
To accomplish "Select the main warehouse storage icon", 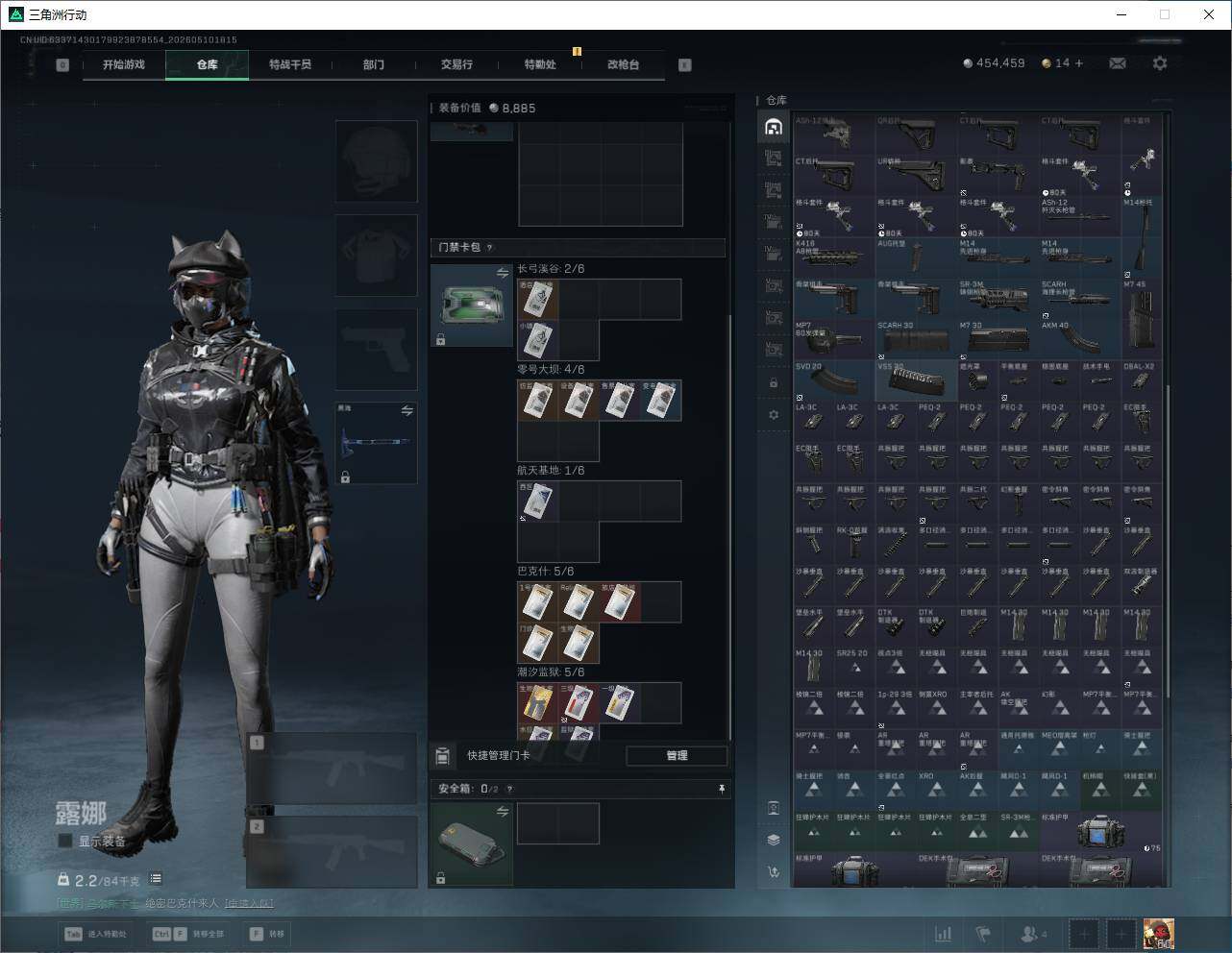I will (x=774, y=127).
